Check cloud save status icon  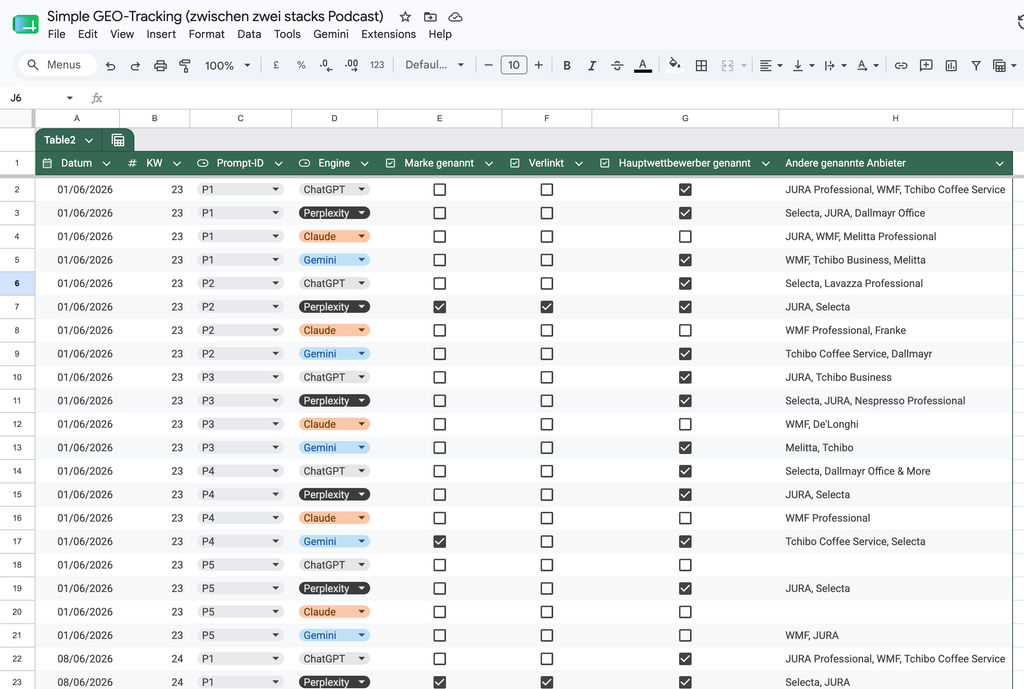pos(455,16)
